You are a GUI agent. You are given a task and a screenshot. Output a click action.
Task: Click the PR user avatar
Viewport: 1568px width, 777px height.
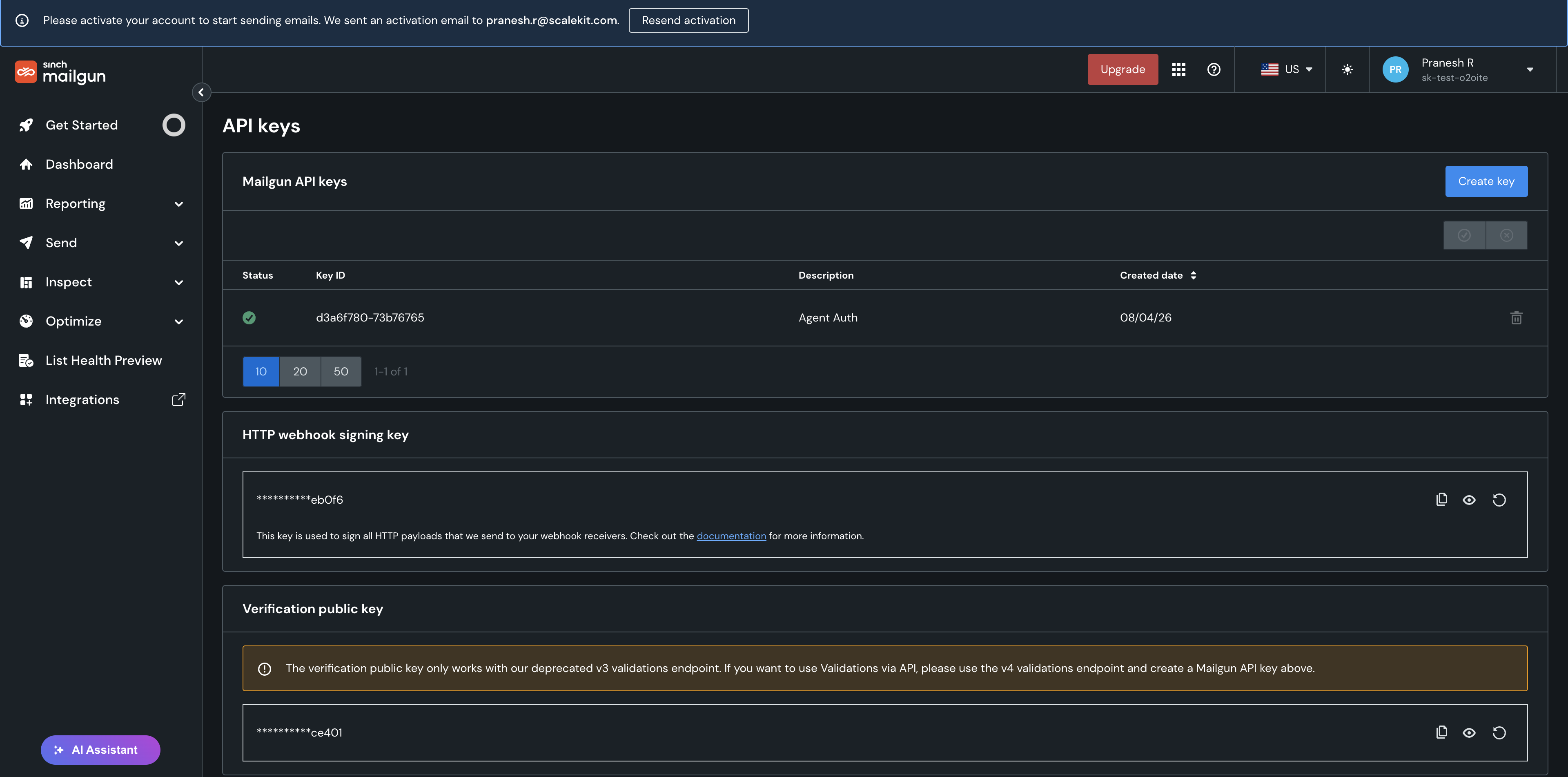point(1395,69)
